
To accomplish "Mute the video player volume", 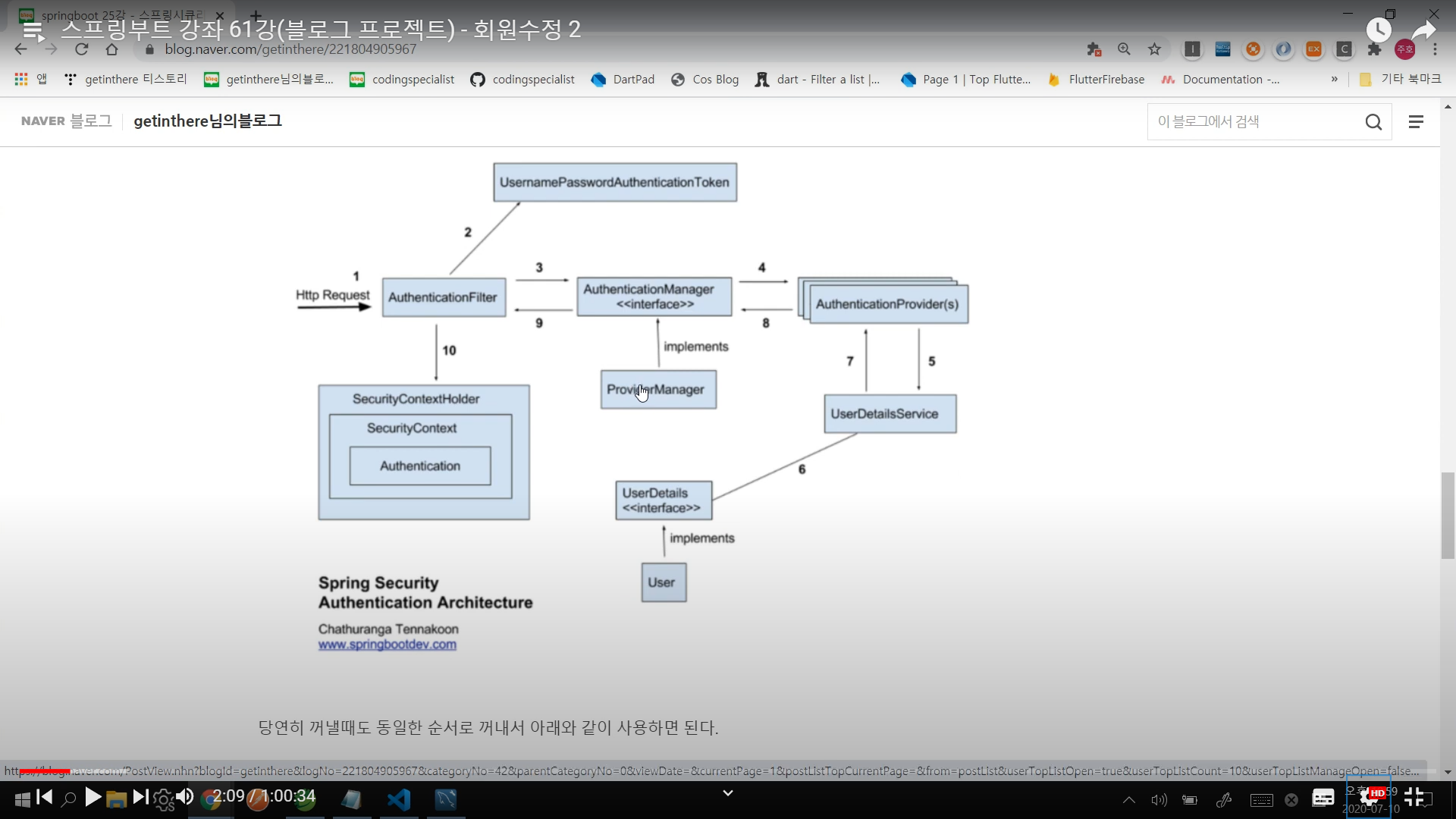I will [184, 797].
